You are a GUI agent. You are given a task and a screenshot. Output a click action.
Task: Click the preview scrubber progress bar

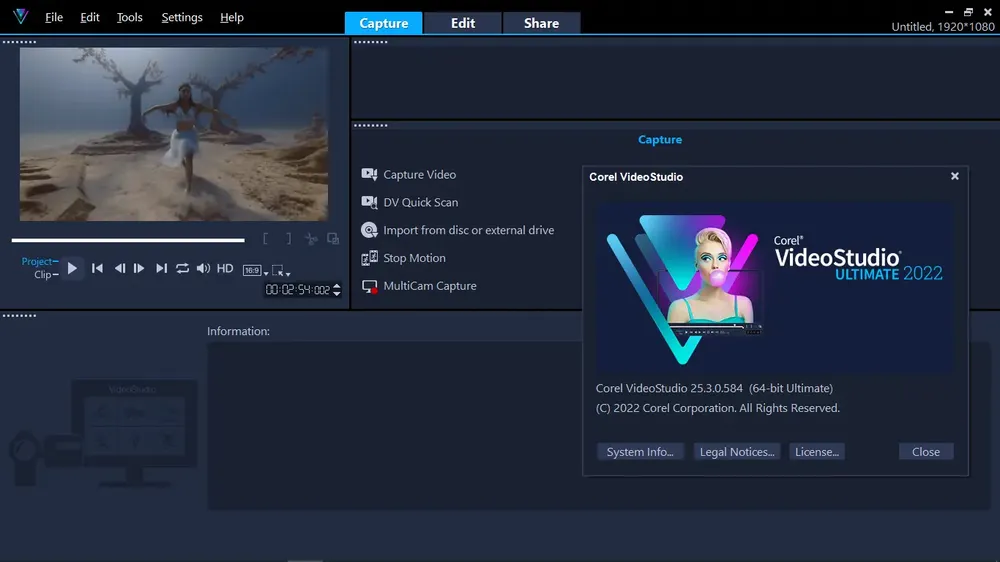pyautogui.click(x=128, y=240)
